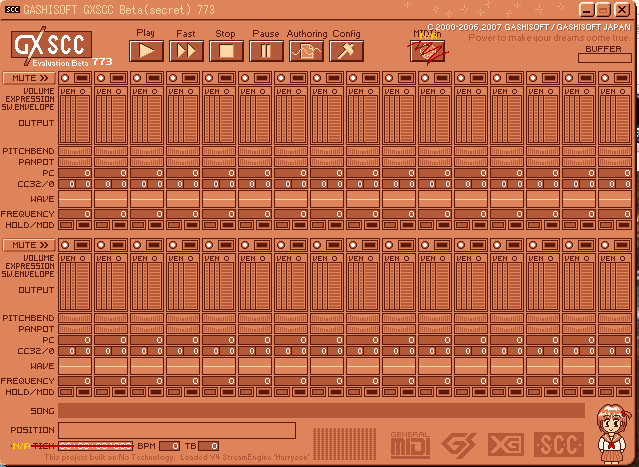Toggle dark indicator beside upper channel 3's mute circle
The width and height of the screenshot is (639, 467).
coord(154,78)
